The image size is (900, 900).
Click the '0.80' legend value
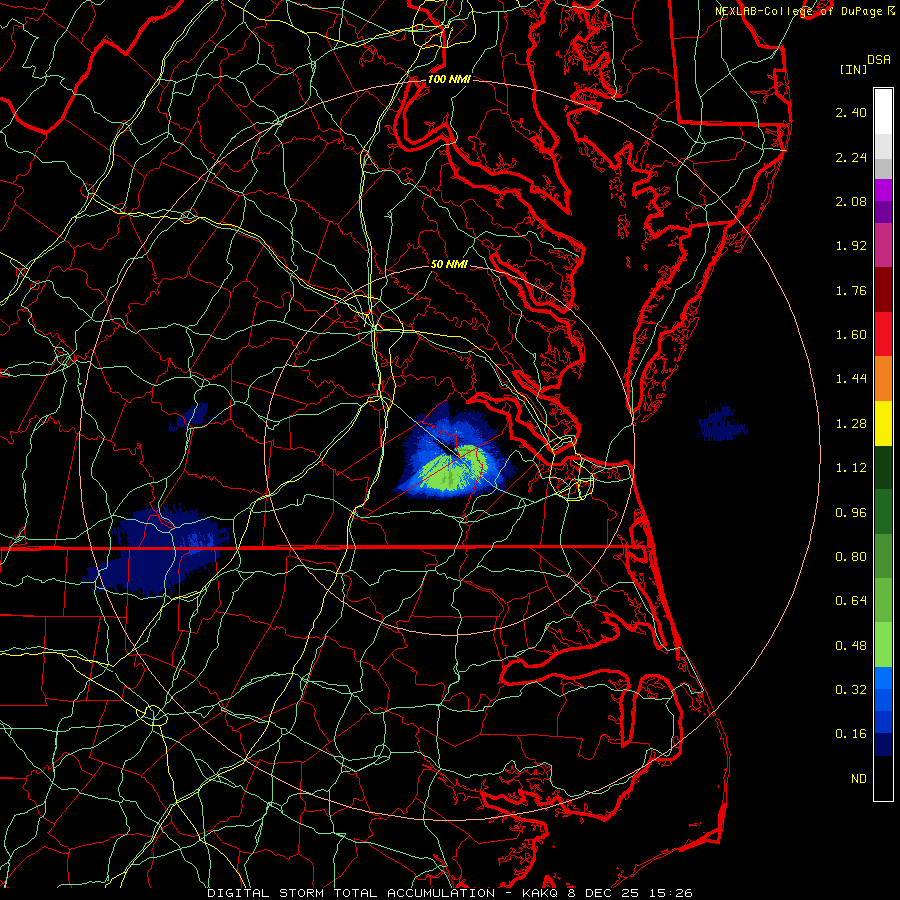point(851,557)
